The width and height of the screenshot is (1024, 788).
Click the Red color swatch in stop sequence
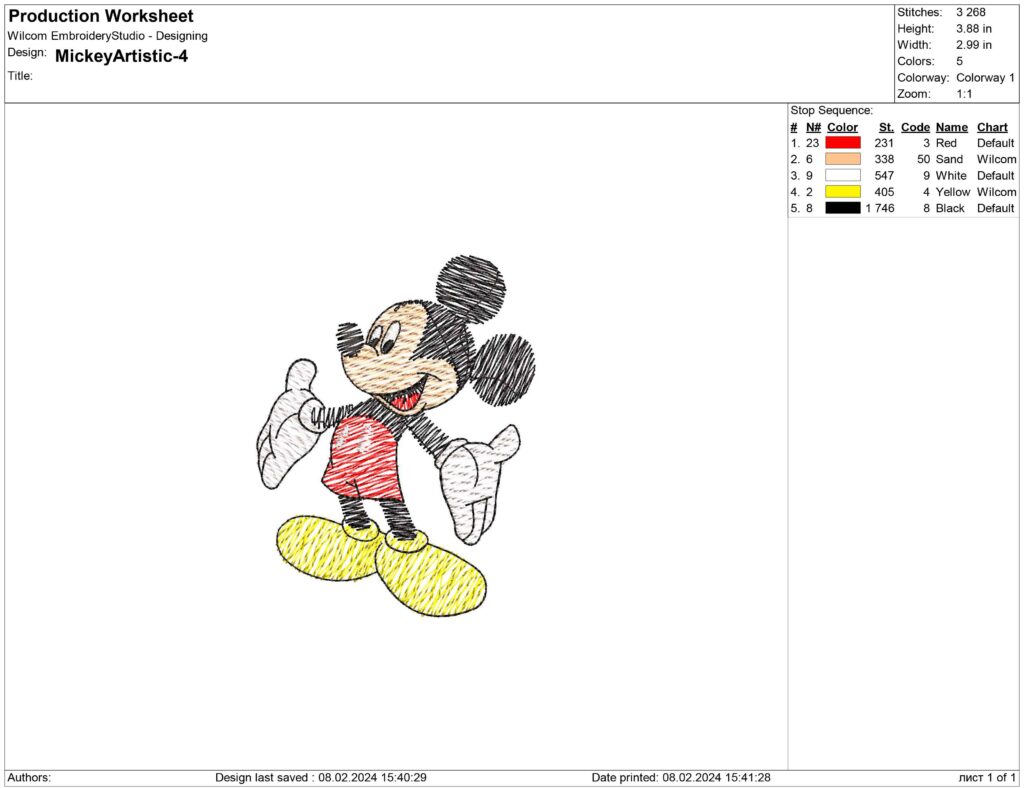click(x=842, y=143)
